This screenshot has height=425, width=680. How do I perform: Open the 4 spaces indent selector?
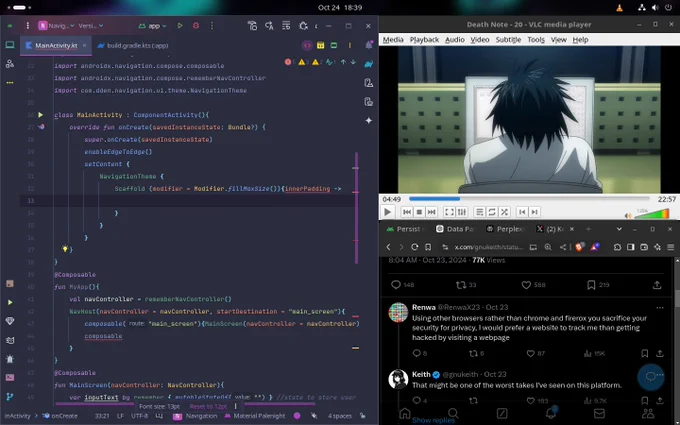click(340, 416)
